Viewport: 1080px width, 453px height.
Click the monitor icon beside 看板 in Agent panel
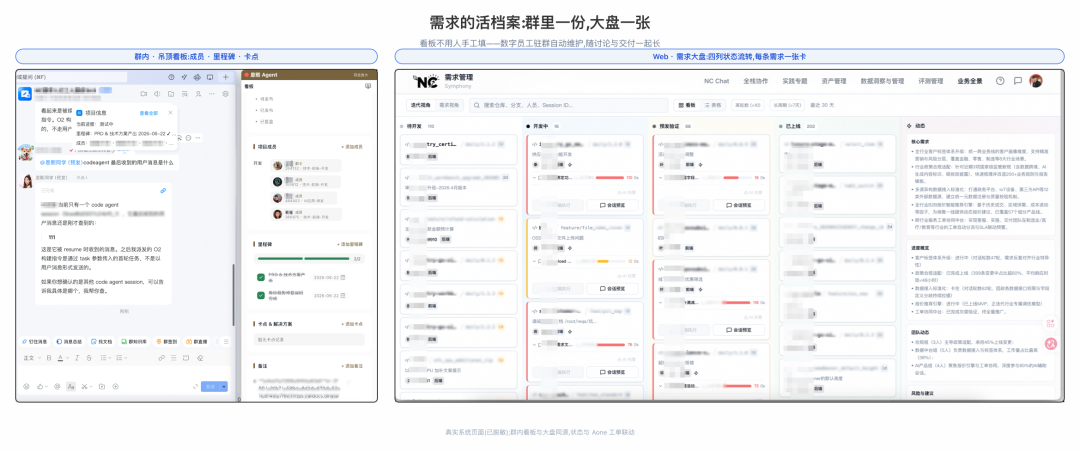[x=368, y=87]
